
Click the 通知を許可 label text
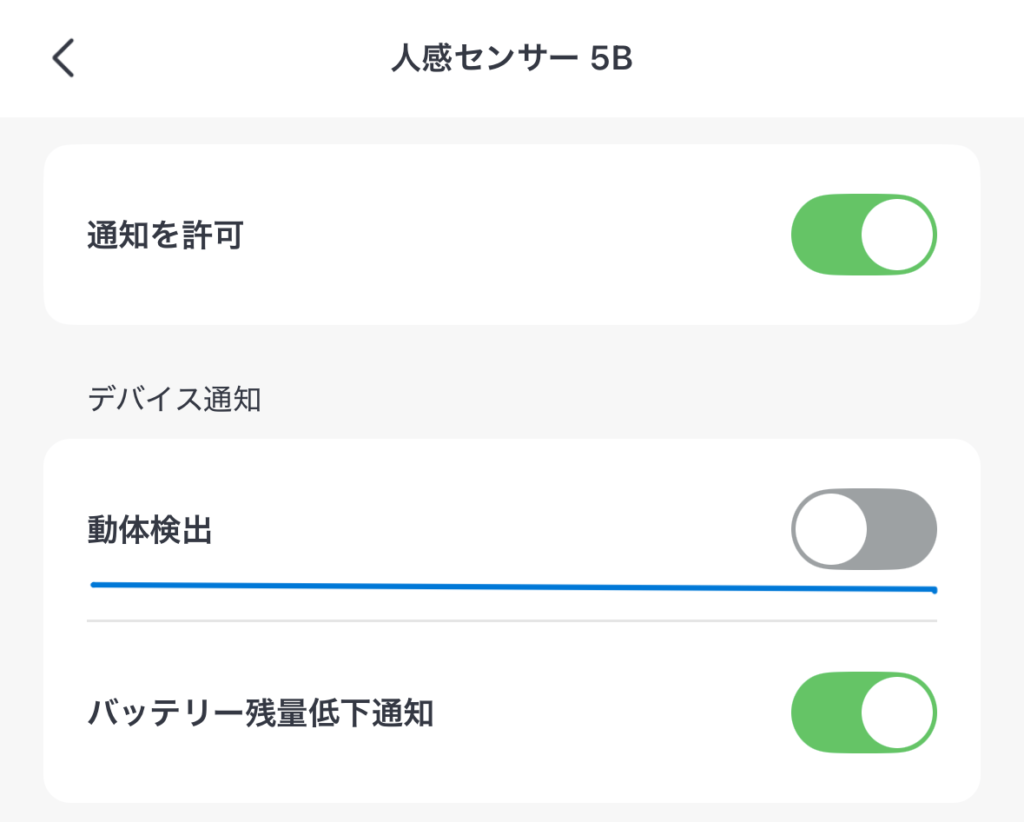165,236
